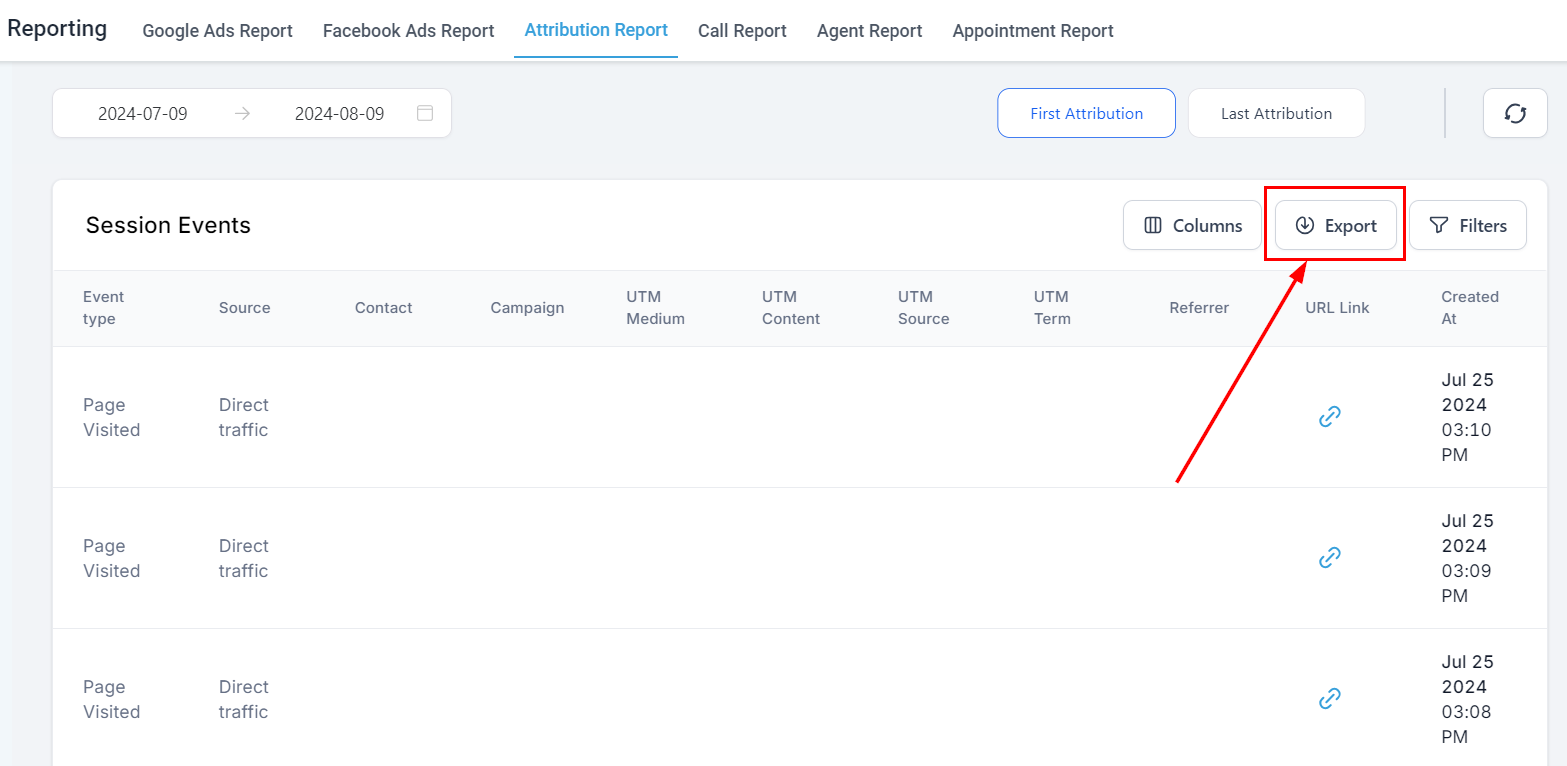Open the Filters panel
The height and width of the screenshot is (766, 1567).
pyautogui.click(x=1467, y=225)
